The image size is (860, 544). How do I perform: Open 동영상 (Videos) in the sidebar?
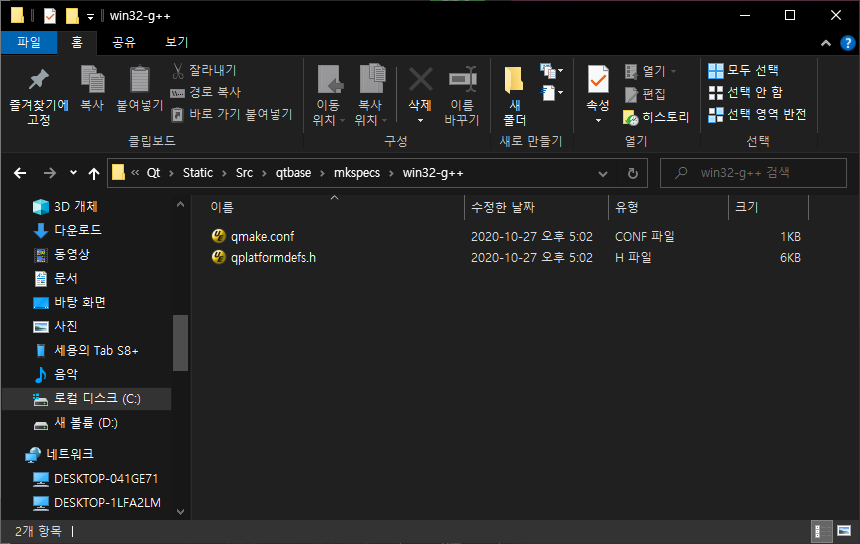61,254
